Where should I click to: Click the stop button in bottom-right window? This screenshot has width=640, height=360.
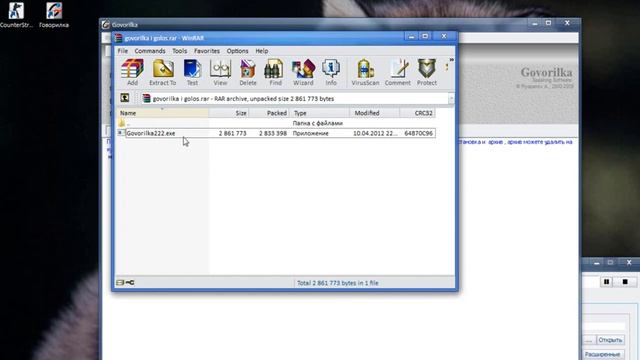click(625, 282)
